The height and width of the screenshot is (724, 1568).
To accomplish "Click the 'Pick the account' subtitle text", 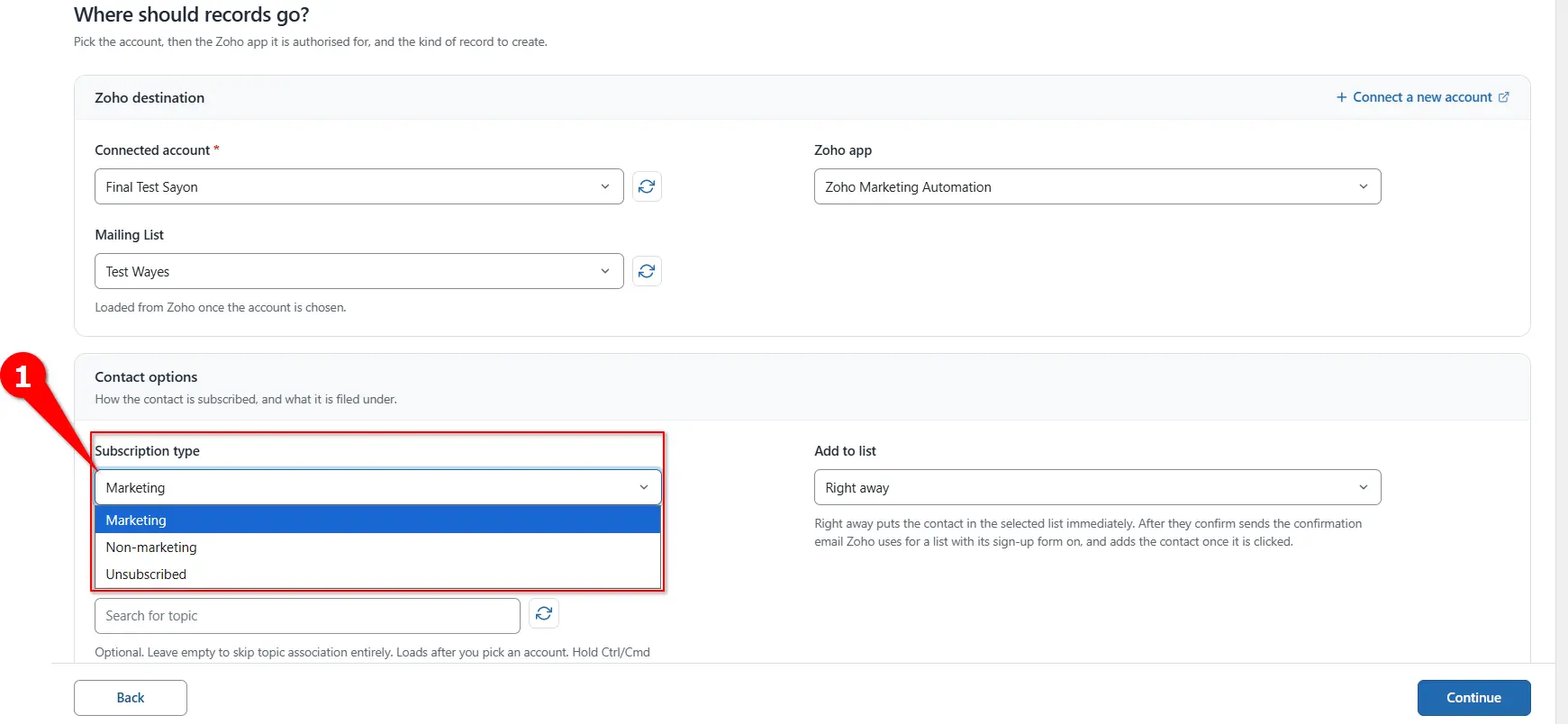I will coord(311,41).
